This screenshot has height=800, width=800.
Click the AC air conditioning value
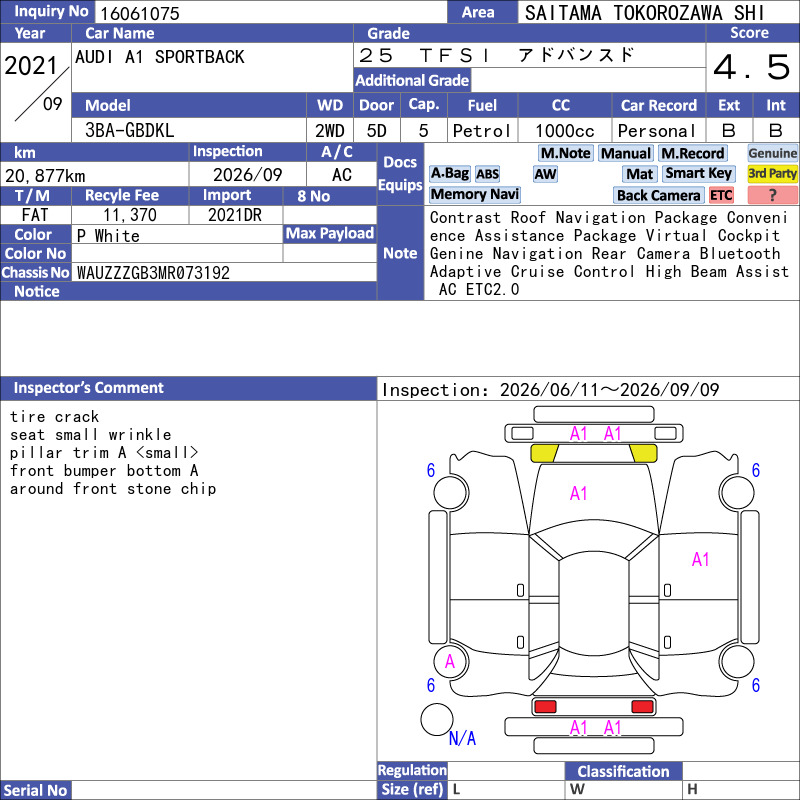pyautogui.click(x=342, y=175)
